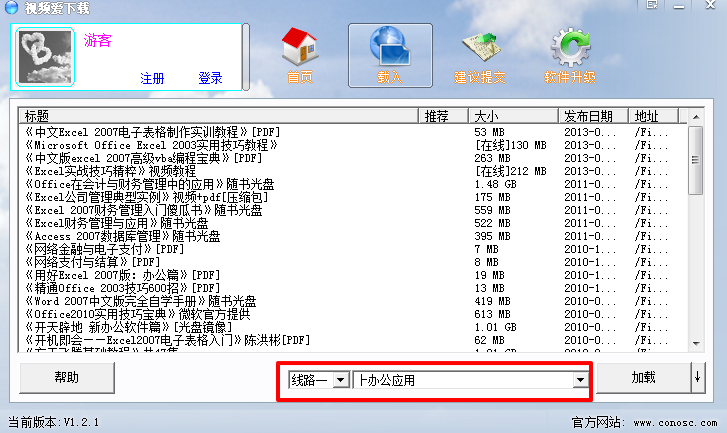The height and width of the screenshot is (433, 727).
Task: Sort by the 标题 column header
Action: click(x=218, y=116)
